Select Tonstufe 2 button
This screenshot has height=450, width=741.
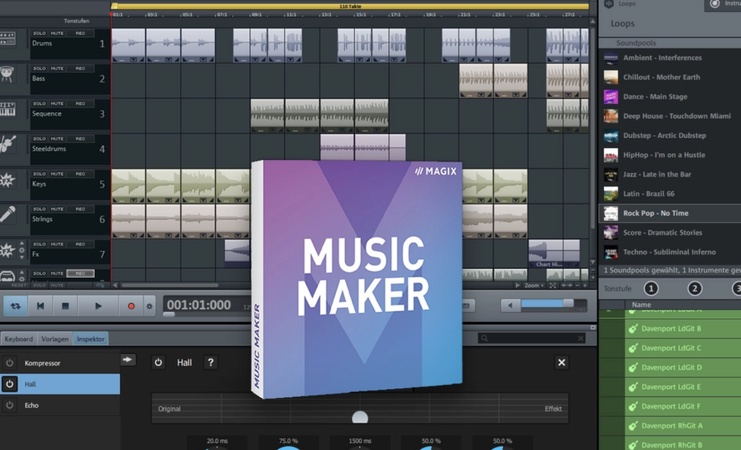coord(694,288)
